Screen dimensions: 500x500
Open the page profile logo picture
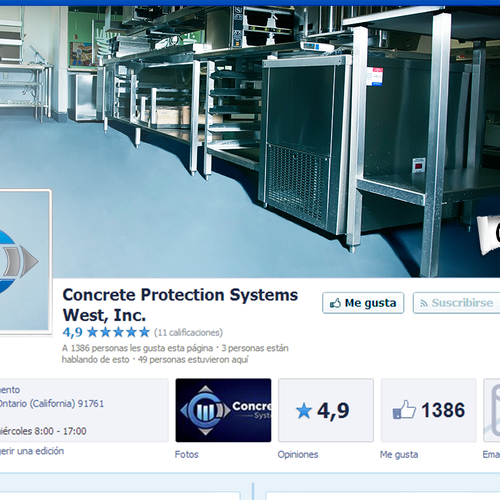25,262
